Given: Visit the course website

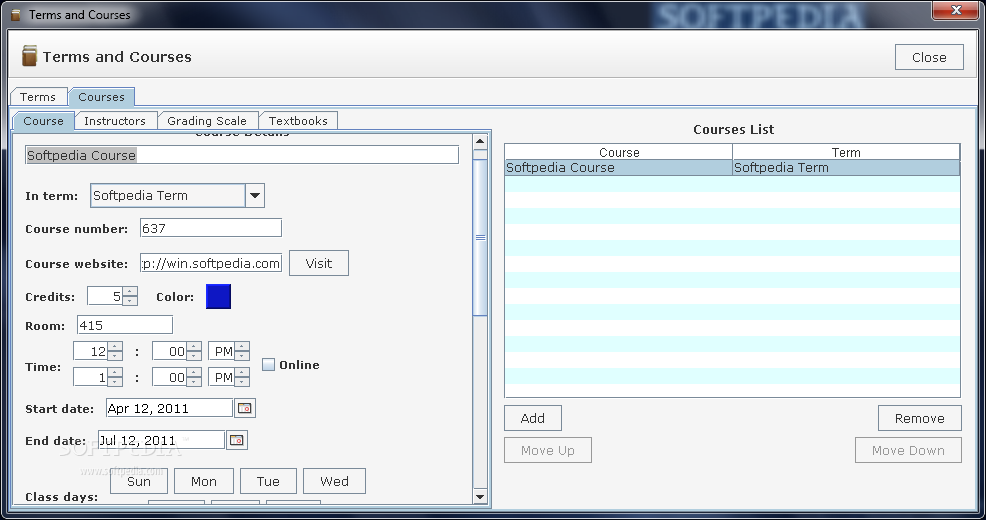Looking at the screenshot, I should click(x=319, y=263).
